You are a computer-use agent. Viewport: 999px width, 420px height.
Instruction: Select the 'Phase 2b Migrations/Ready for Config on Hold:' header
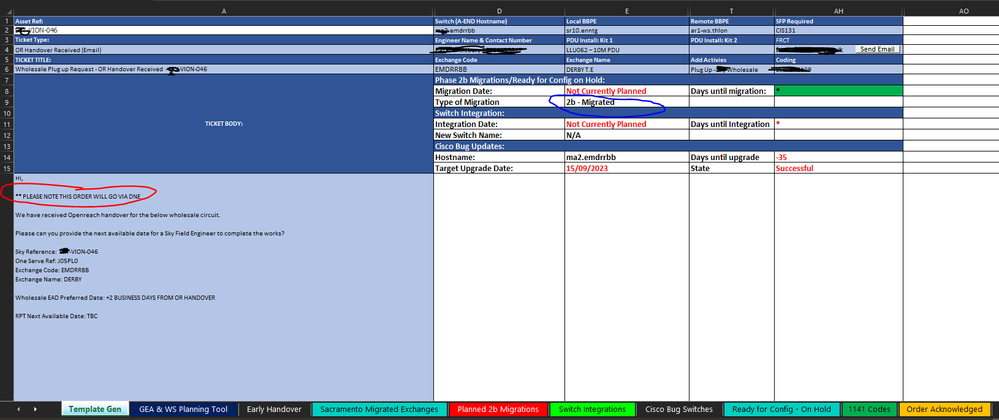click(668, 80)
